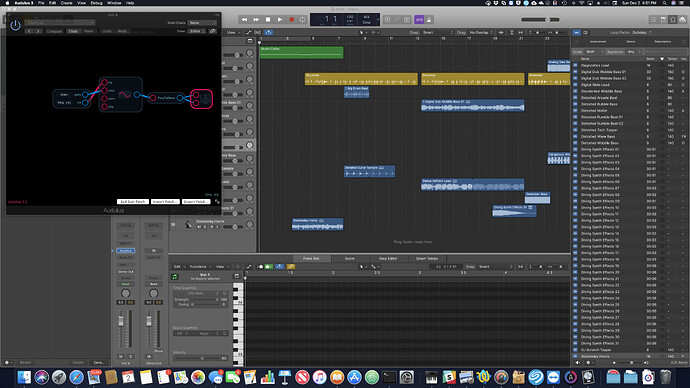Toggle the Cycle mode button

pyautogui.click(x=303, y=19)
